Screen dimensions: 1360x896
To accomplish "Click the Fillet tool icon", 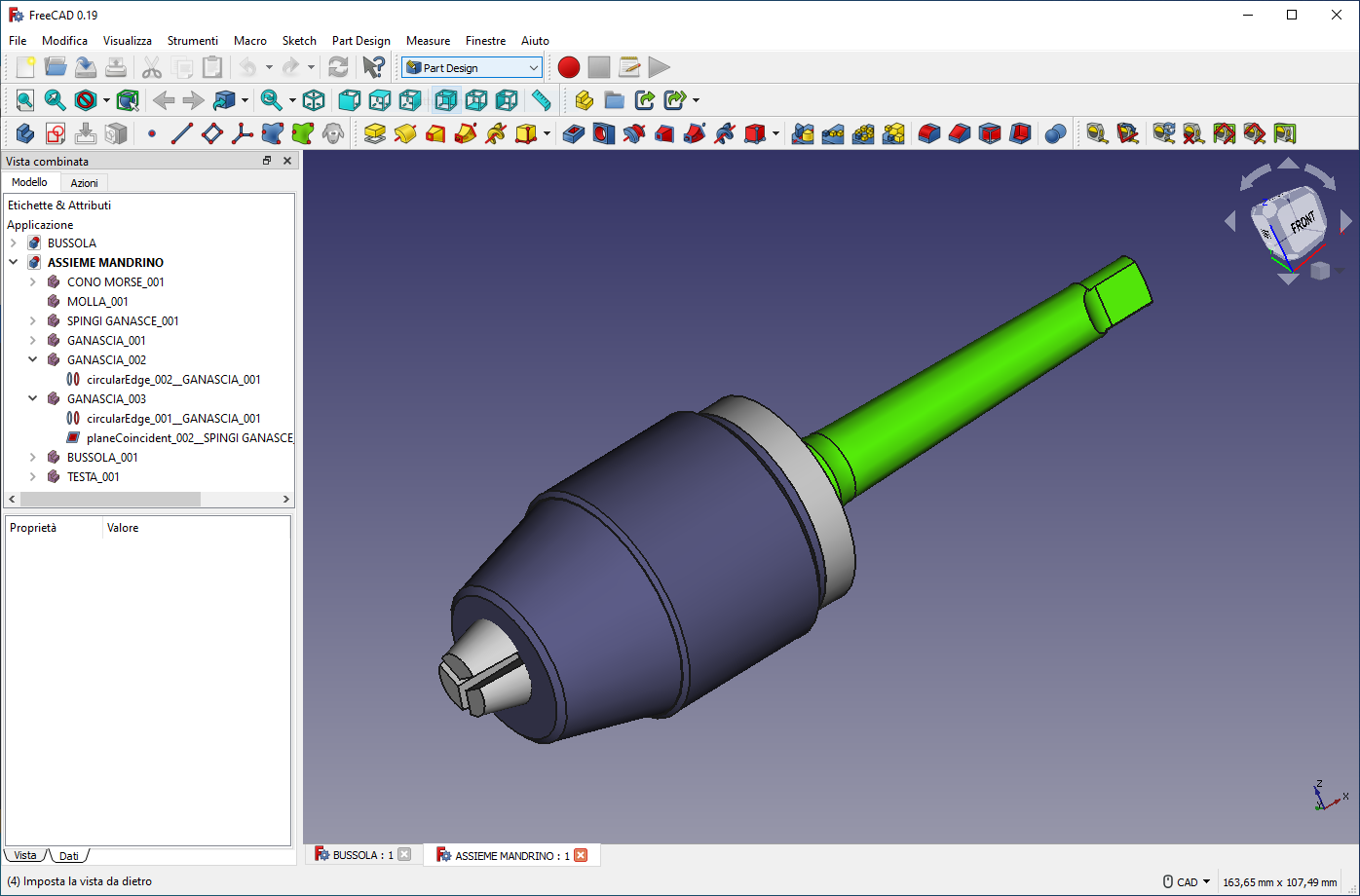I will tap(929, 133).
